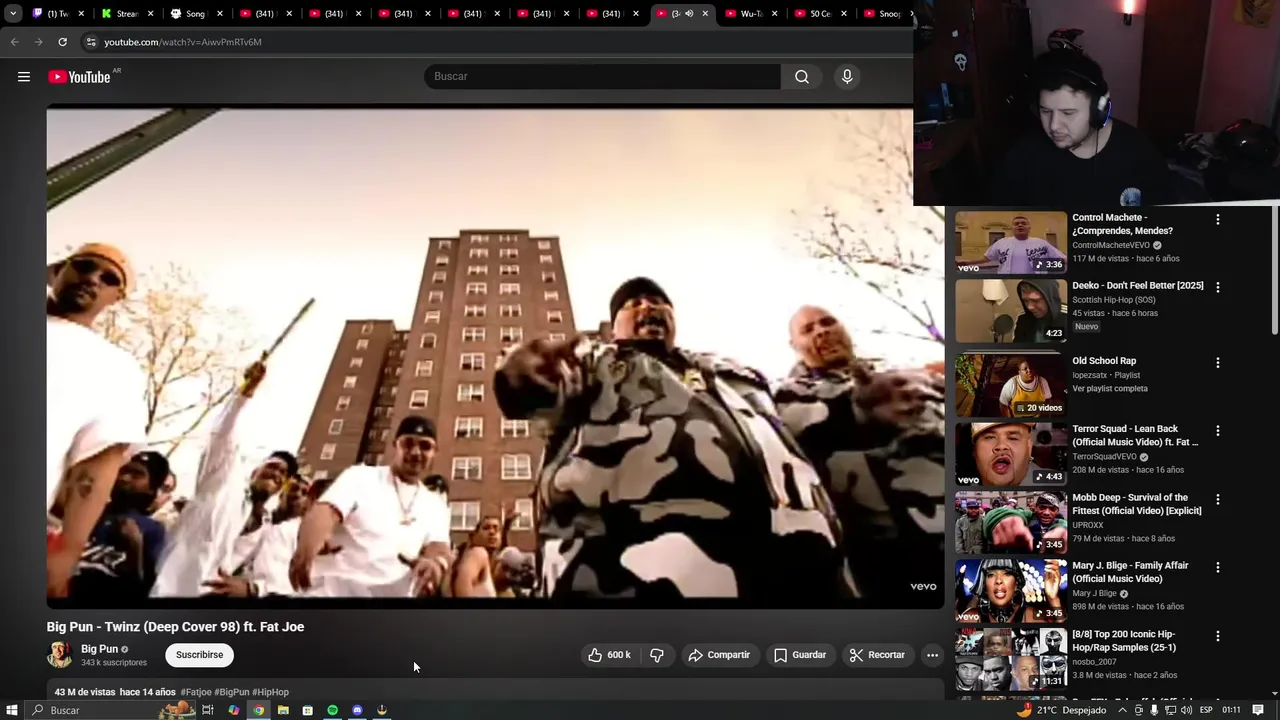
Task: View site information icon in address bar
Action: (x=91, y=42)
